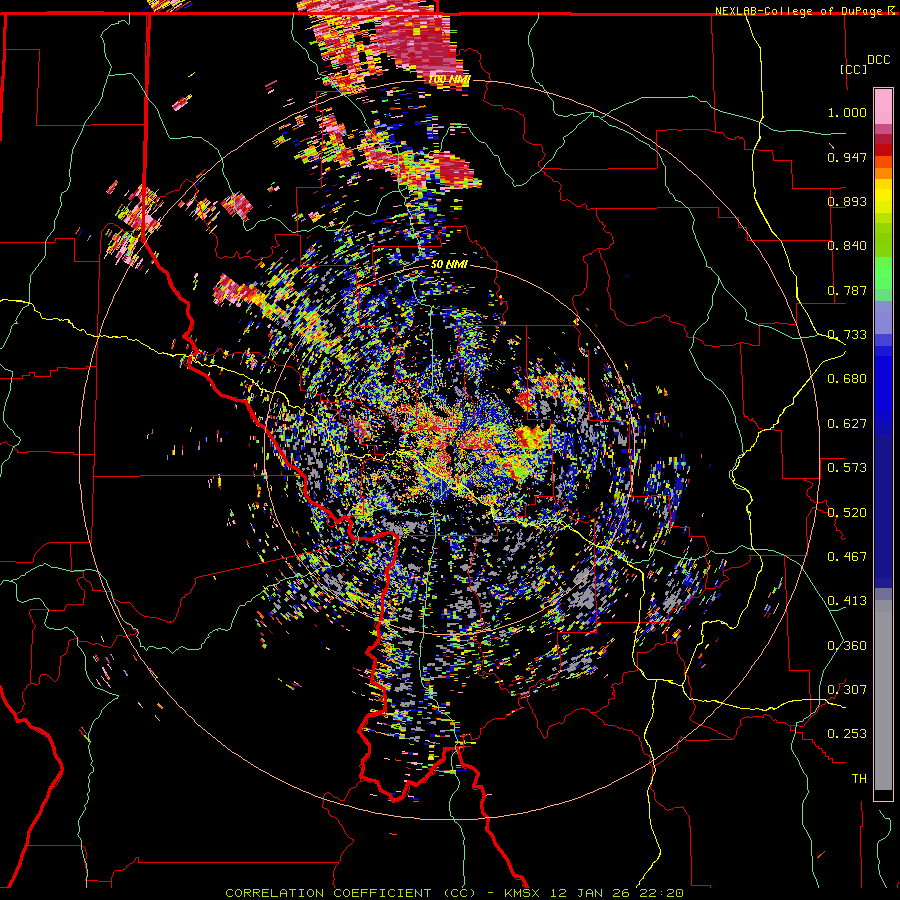This screenshot has height=900, width=900.
Task: Select the 0.253 value on the color scale
Action: click(847, 734)
